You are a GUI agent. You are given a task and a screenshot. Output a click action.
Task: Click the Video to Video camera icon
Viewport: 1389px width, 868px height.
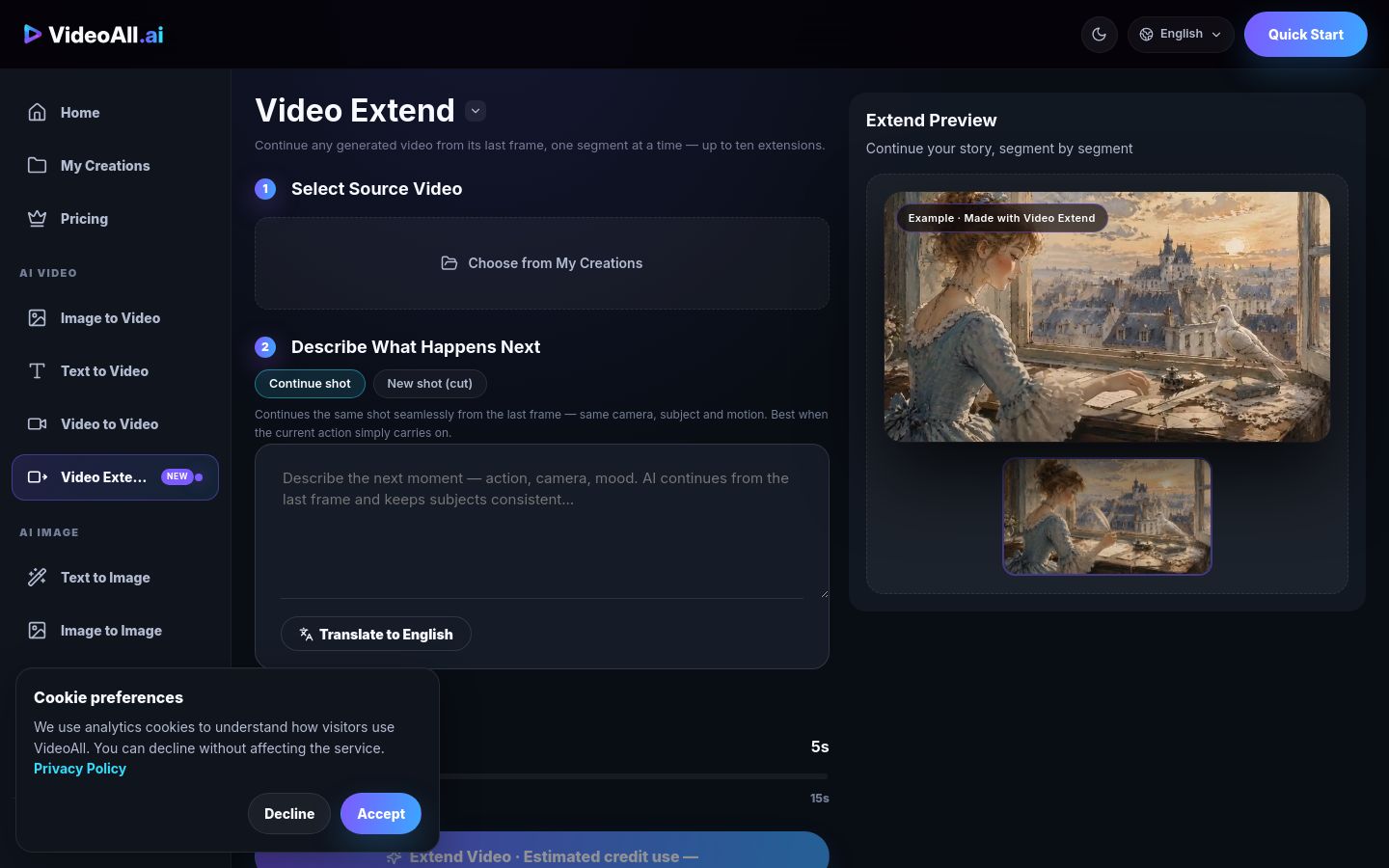38,424
